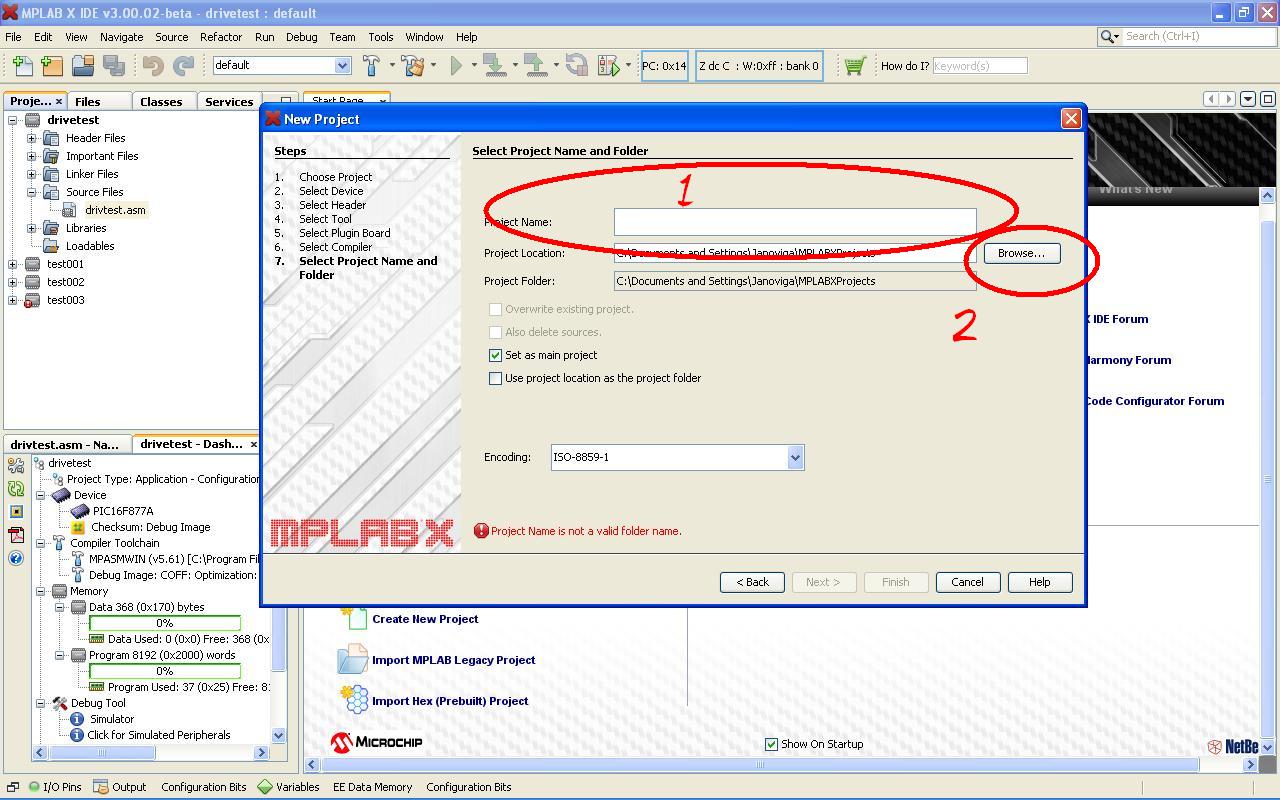Click Import Hex (Prebuilt) Project link
1280x800 pixels.
pos(450,701)
